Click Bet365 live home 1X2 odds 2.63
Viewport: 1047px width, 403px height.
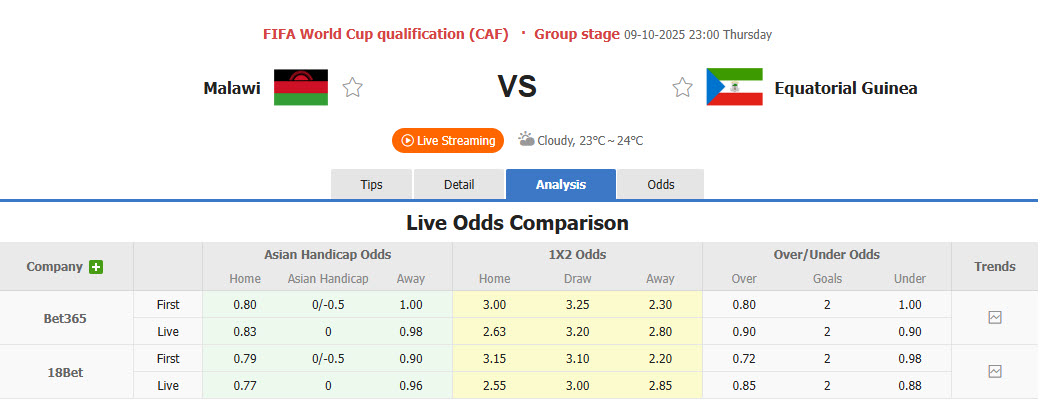(494, 331)
